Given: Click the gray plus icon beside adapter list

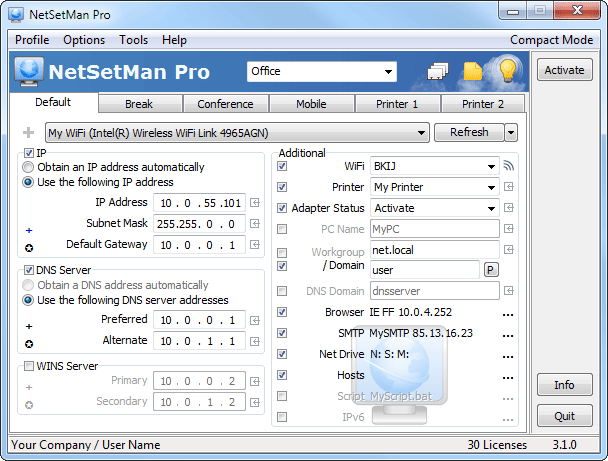Looking at the screenshot, I should (28, 133).
